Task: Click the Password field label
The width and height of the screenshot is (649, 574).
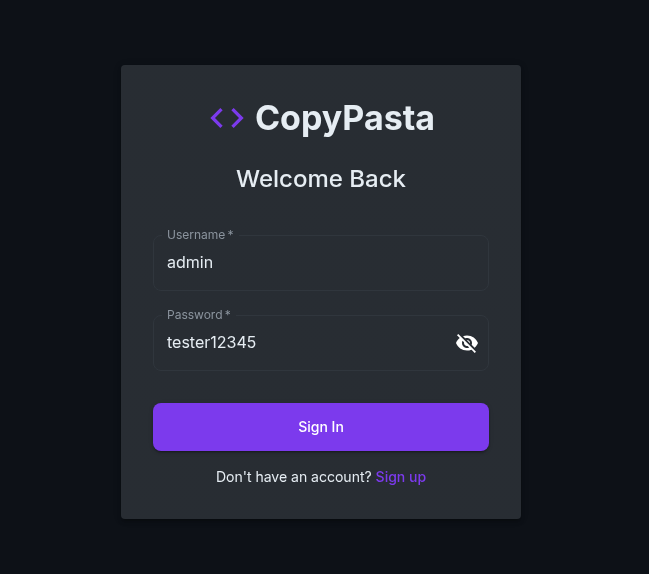Action: pos(195,315)
